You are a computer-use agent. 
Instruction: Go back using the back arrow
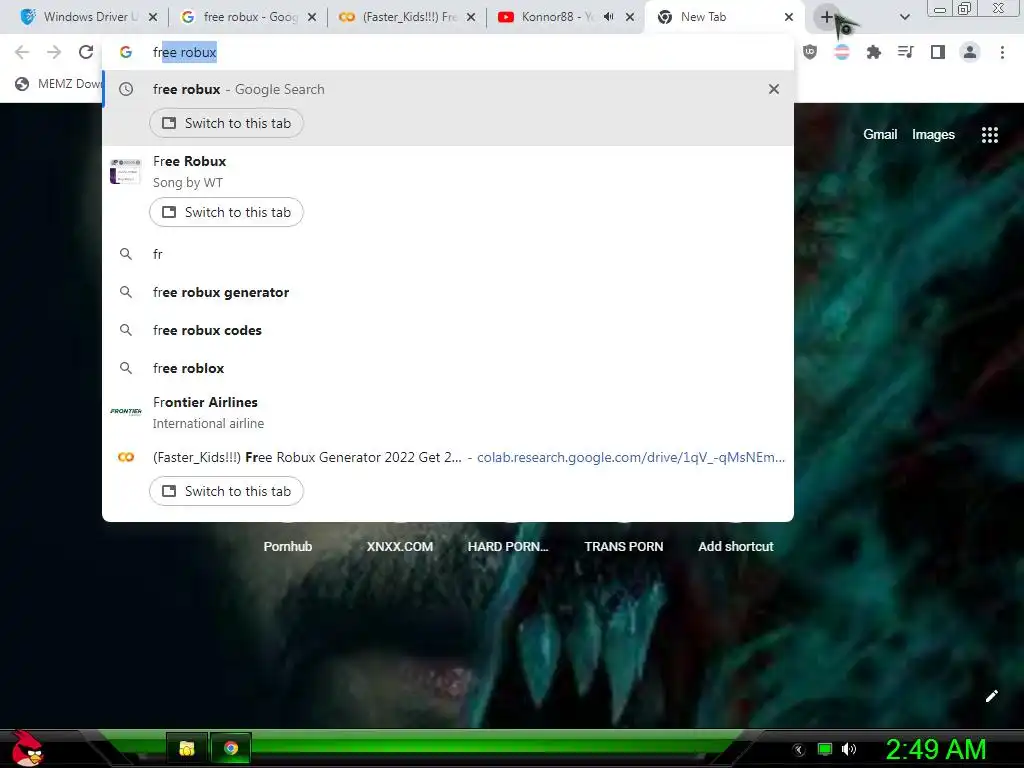pos(22,52)
